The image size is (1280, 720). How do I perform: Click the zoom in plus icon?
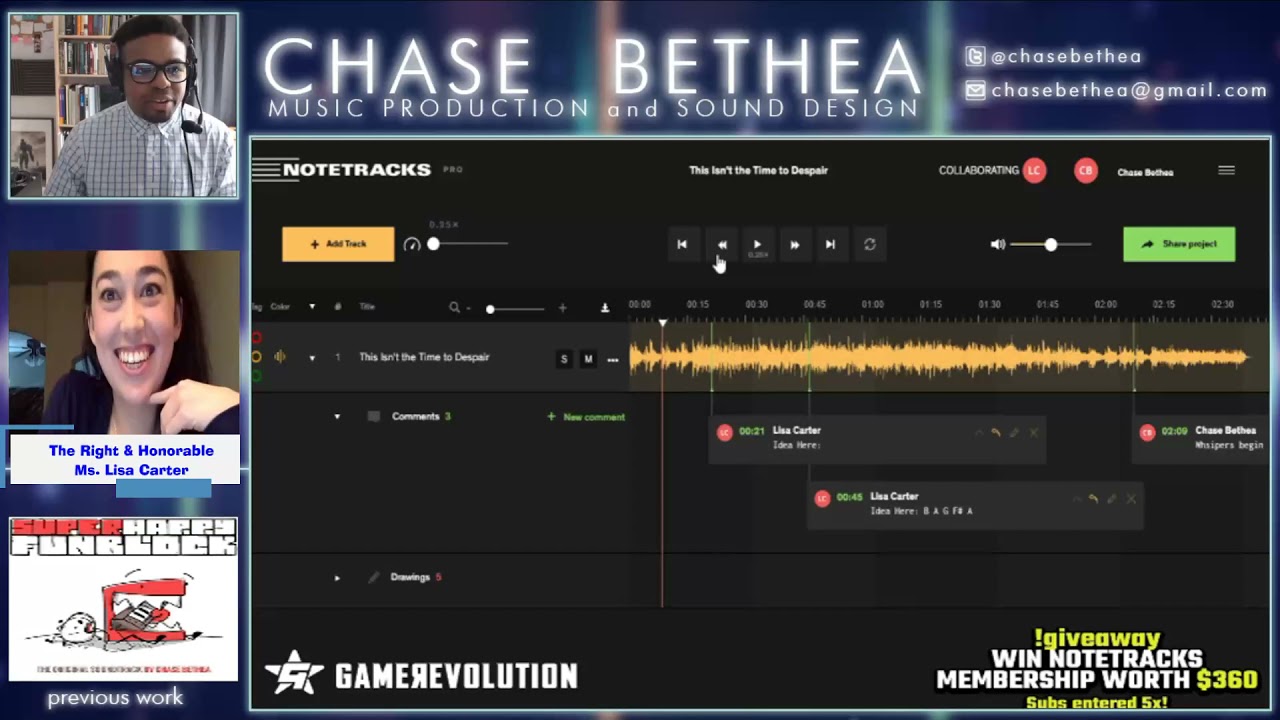point(562,308)
